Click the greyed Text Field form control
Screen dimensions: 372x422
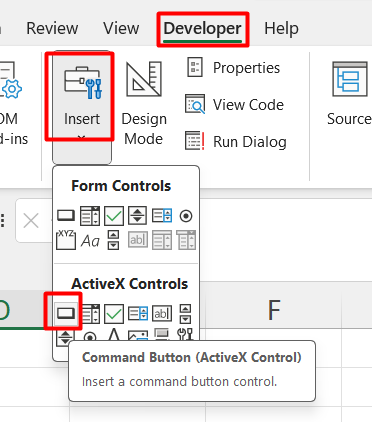[x=138, y=240]
